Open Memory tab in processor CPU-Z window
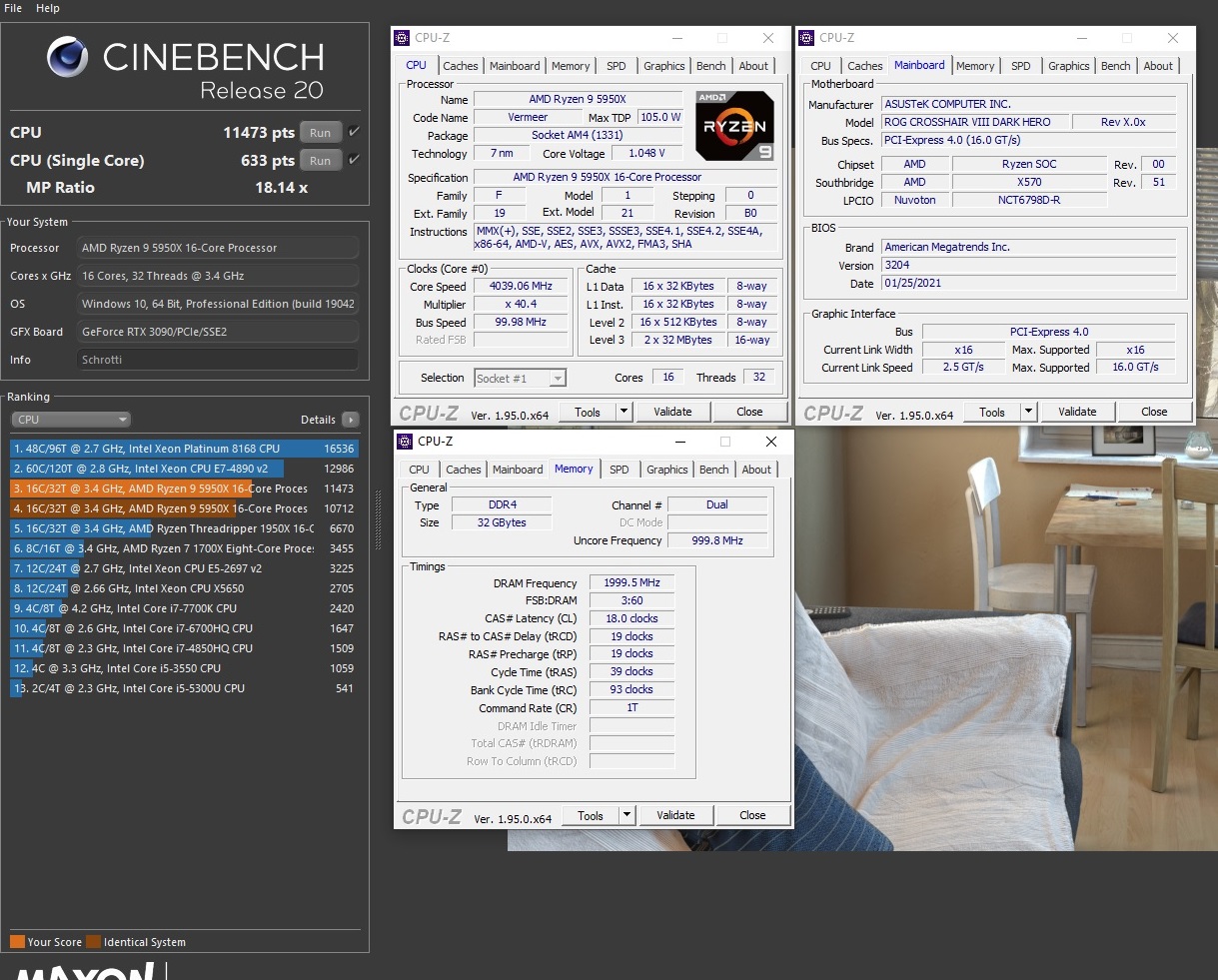The height and width of the screenshot is (980, 1218). pos(571,66)
